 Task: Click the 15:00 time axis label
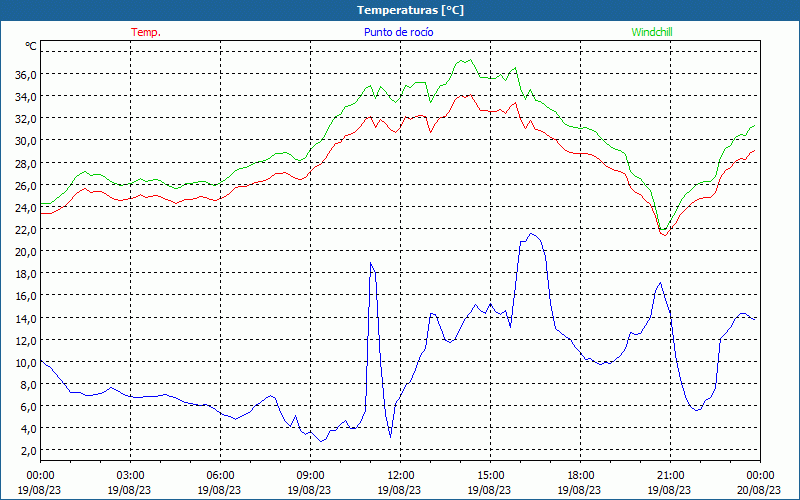pos(490,476)
